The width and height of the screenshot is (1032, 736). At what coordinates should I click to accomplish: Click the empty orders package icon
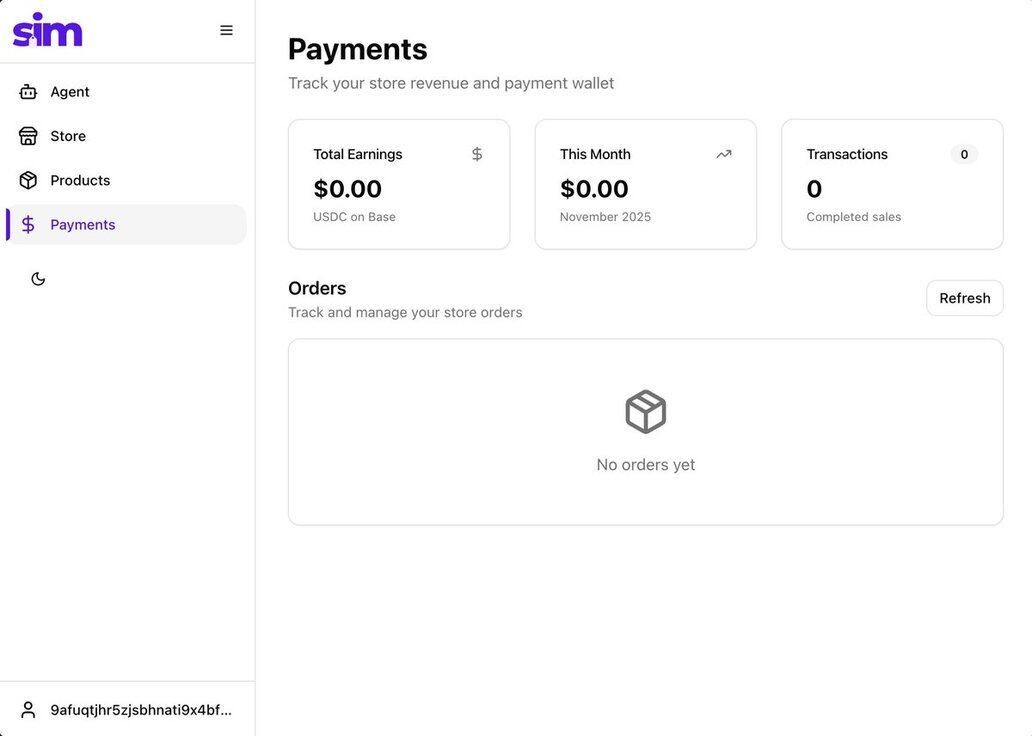click(646, 412)
